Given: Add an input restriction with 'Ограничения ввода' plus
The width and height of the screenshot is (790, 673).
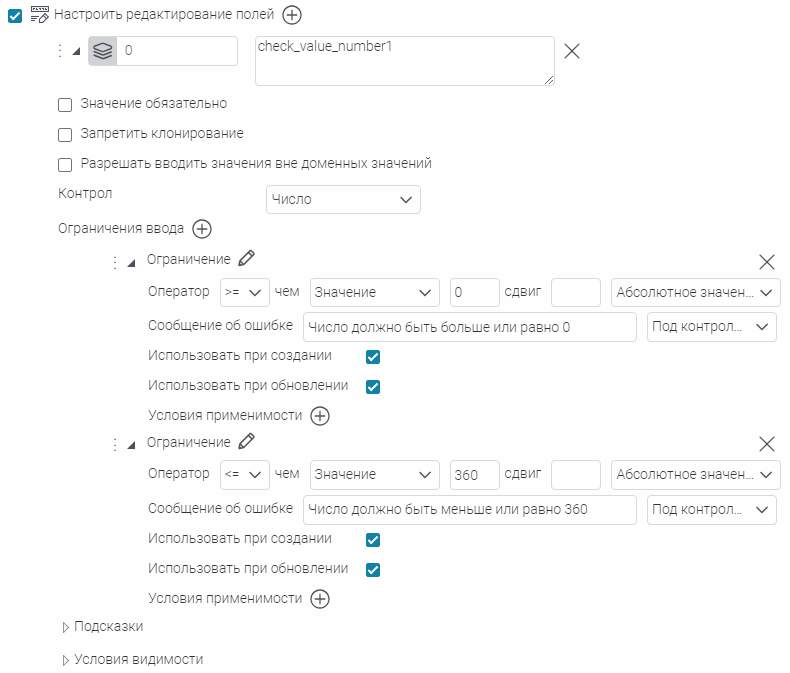Looking at the screenshot, I should [x=201, y=229].
